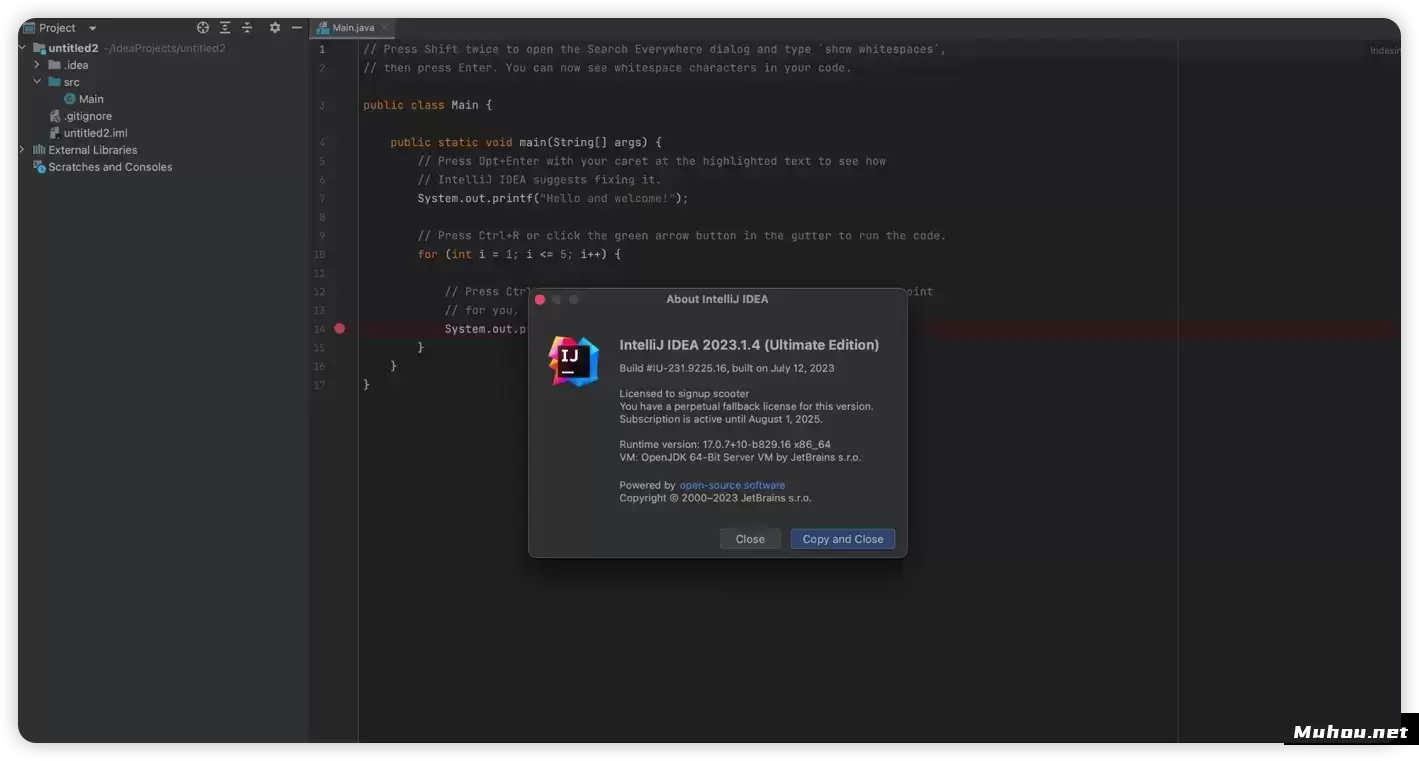
Task: Click the Main class icon
Action: click(x=70, y=99)
